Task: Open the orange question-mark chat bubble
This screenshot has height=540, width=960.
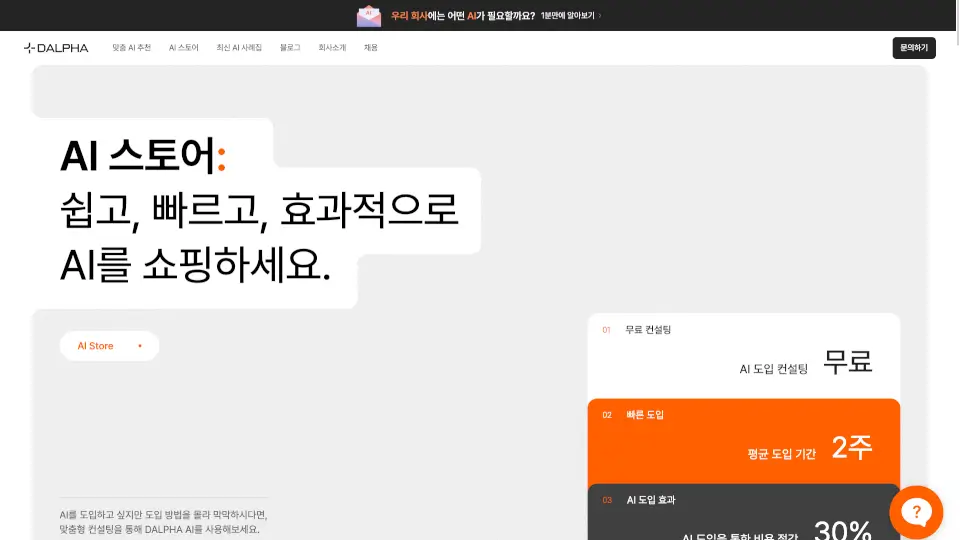Action: click(916, 512)
